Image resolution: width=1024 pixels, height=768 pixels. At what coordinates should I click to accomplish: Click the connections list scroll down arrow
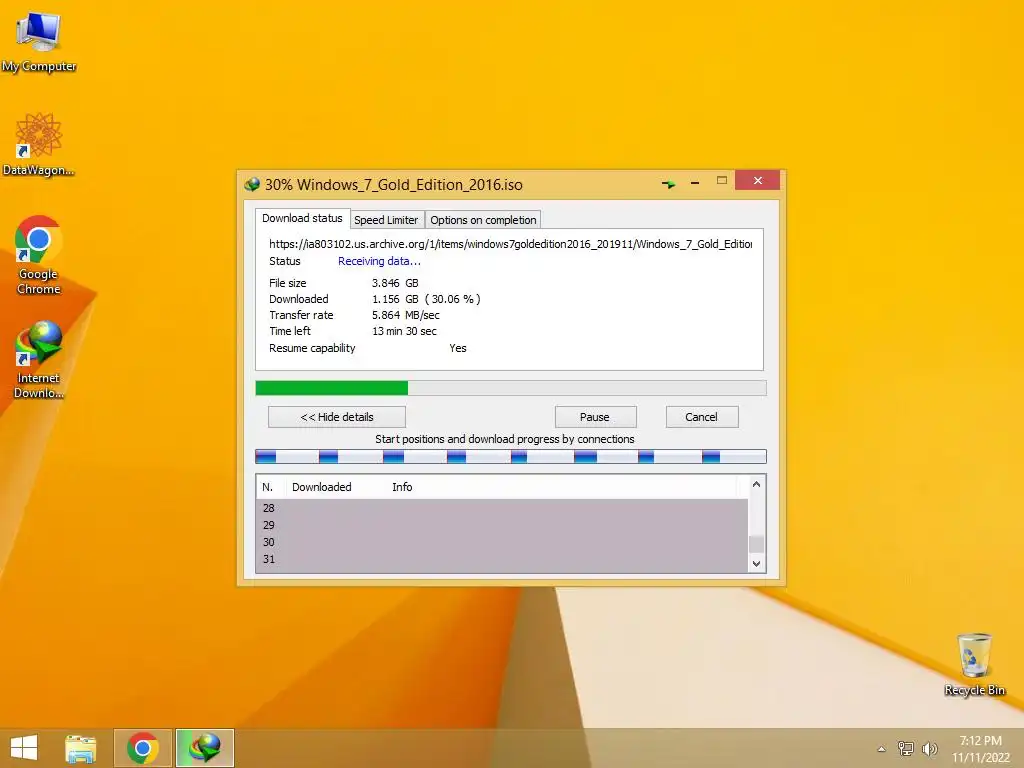click(756, 564)
